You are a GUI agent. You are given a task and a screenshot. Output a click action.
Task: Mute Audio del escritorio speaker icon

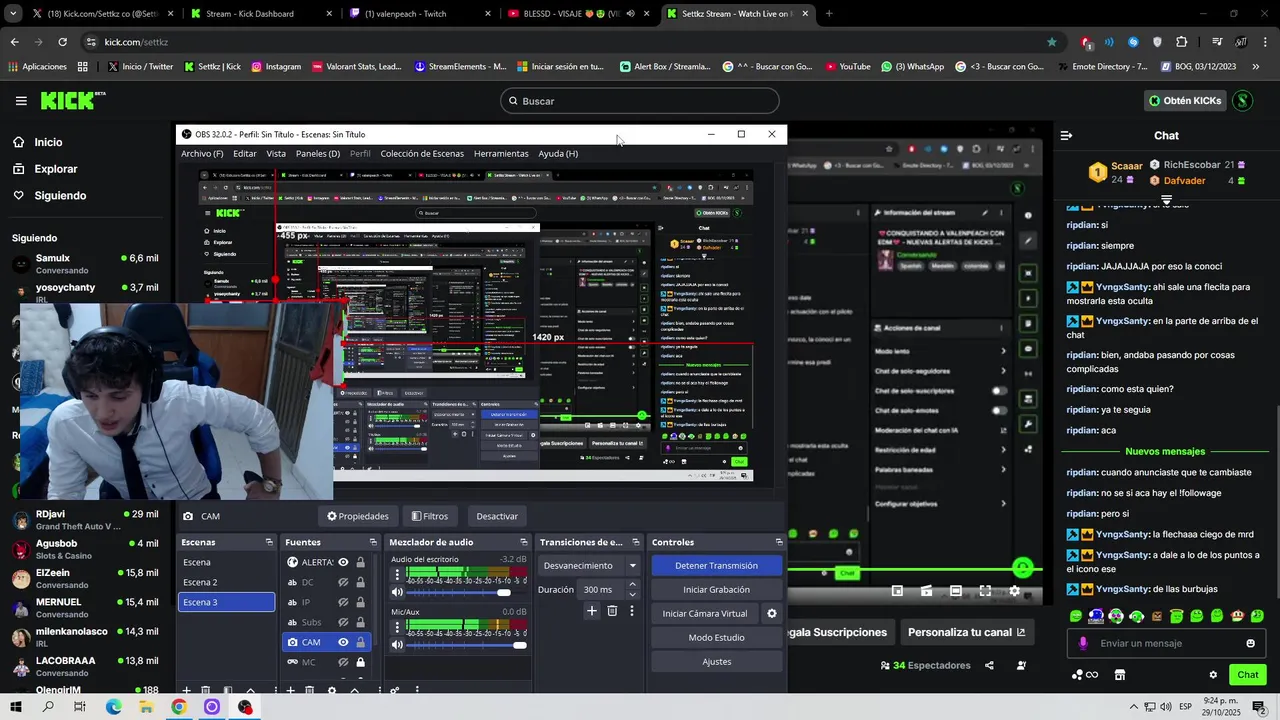(x=397, y=592)
